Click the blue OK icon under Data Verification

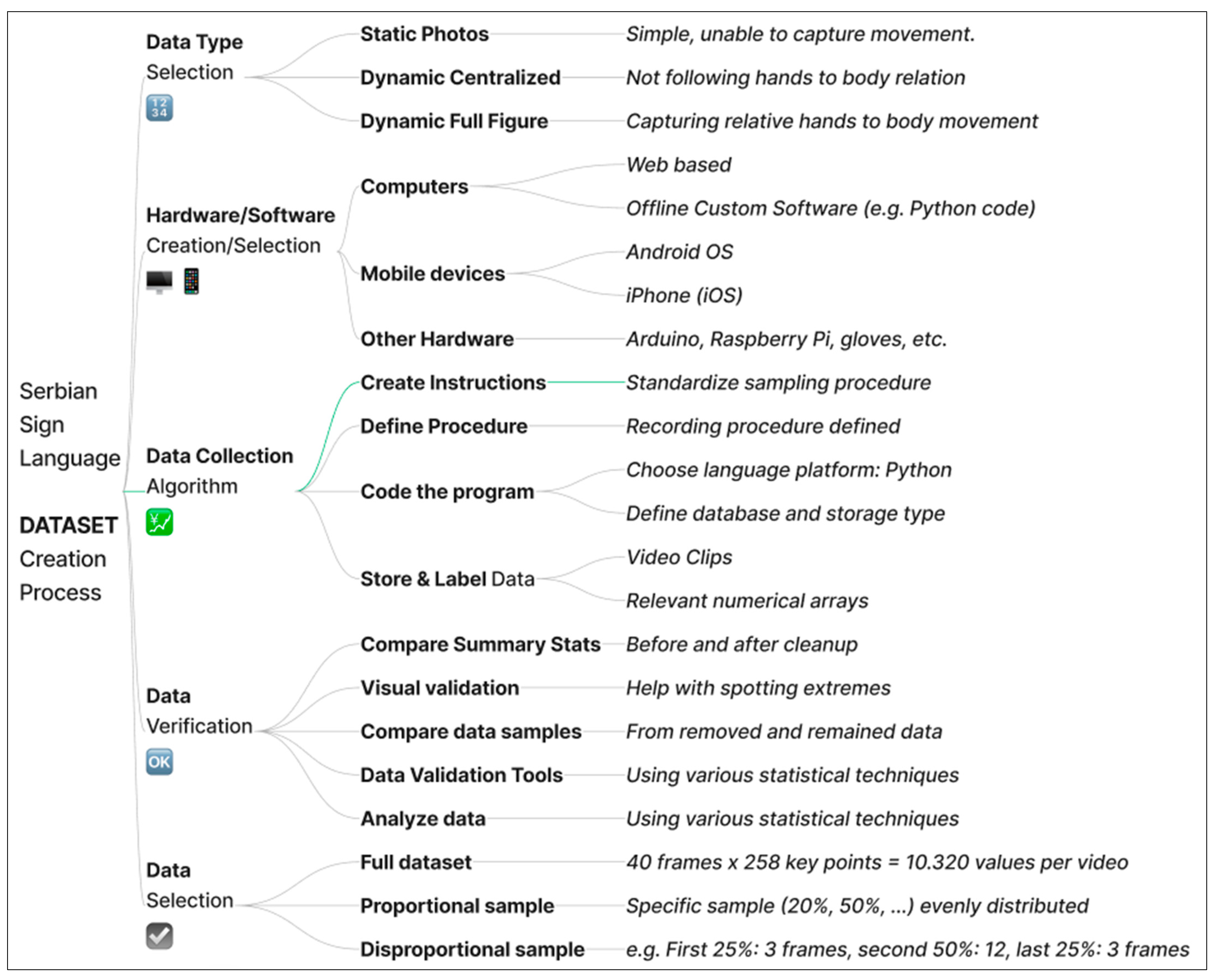[159, 762]
